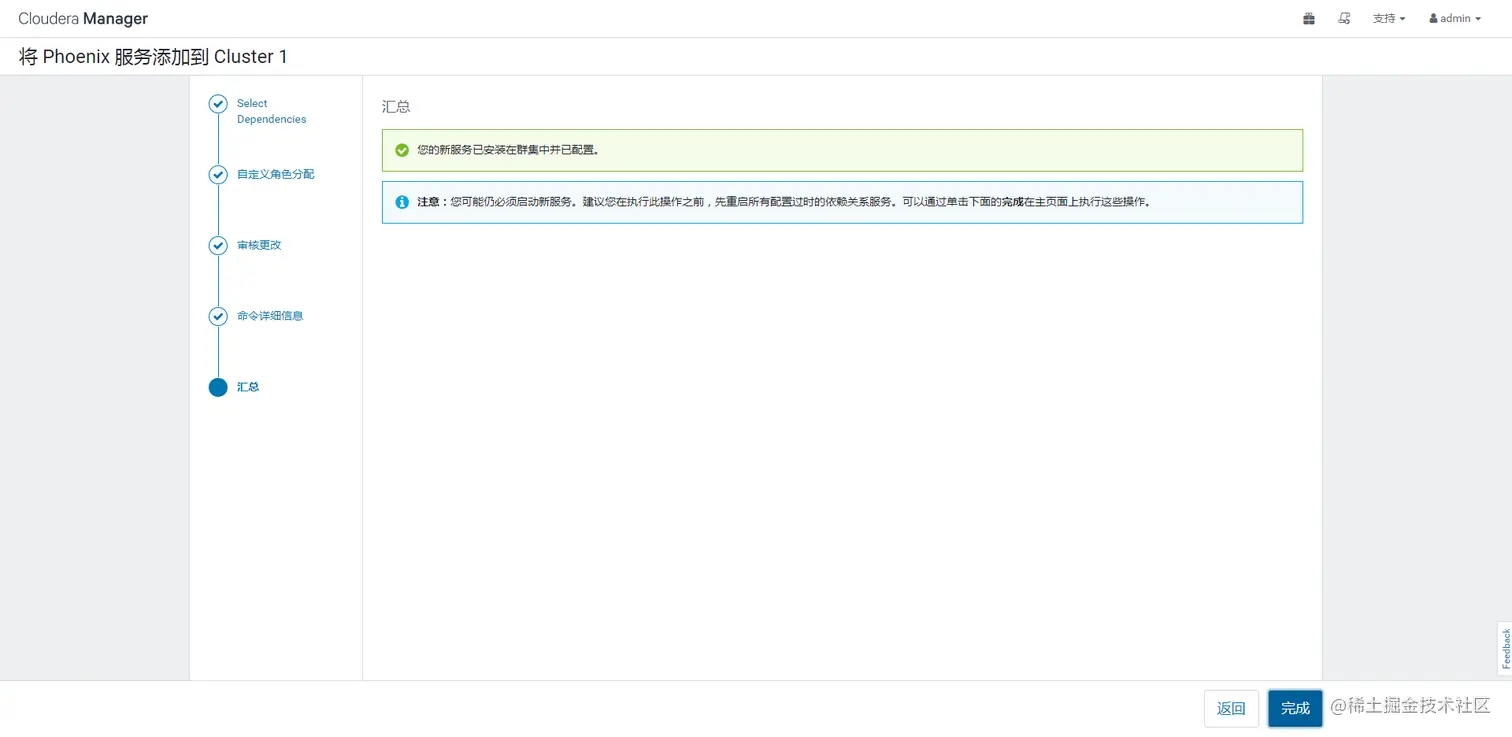Open the admin user dropdown

pos(1455,18)
